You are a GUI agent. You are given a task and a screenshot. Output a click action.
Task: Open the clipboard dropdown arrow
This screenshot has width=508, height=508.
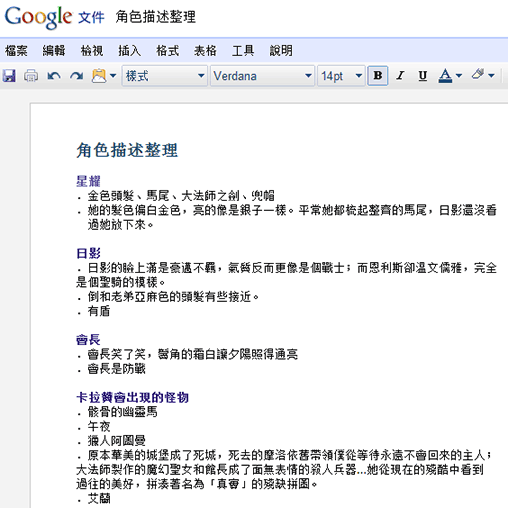coord(113,76)
